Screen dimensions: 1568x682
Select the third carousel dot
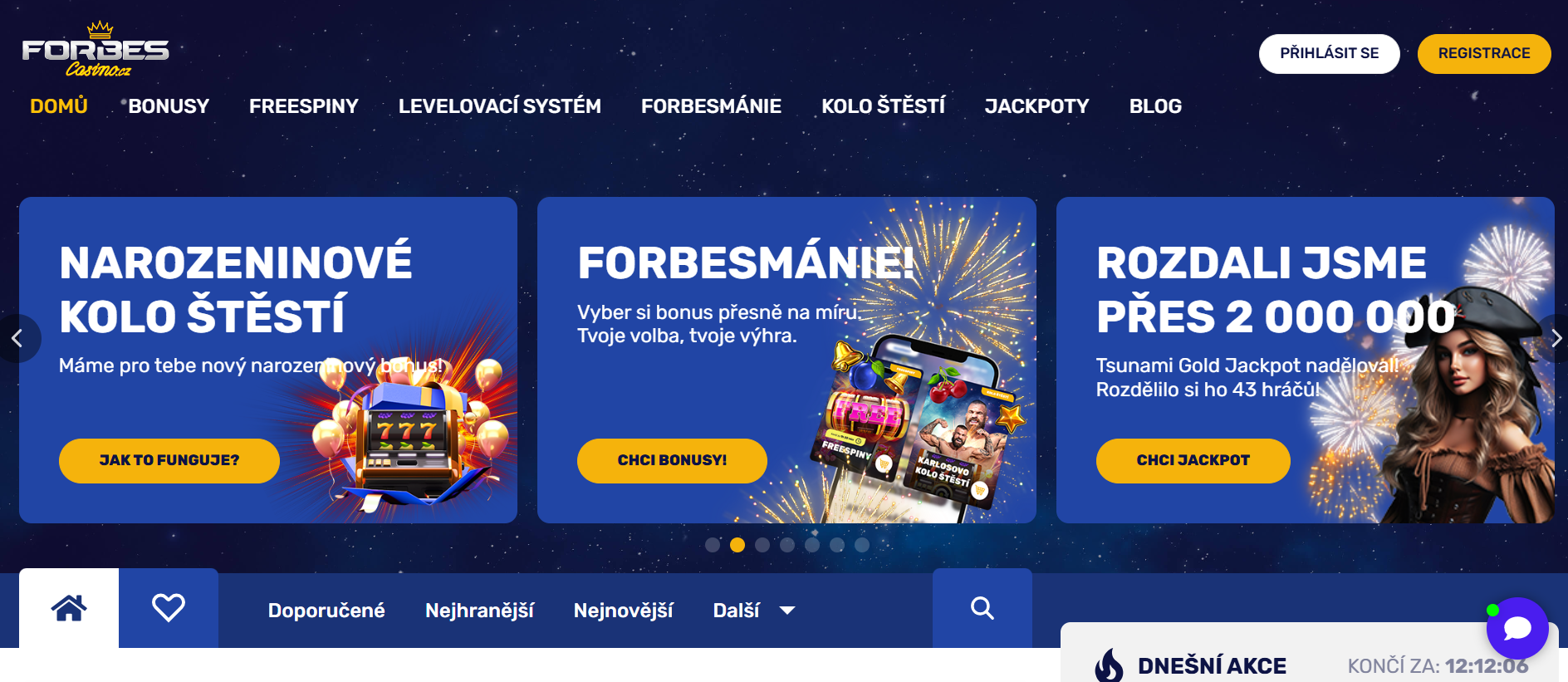[762, 545]
